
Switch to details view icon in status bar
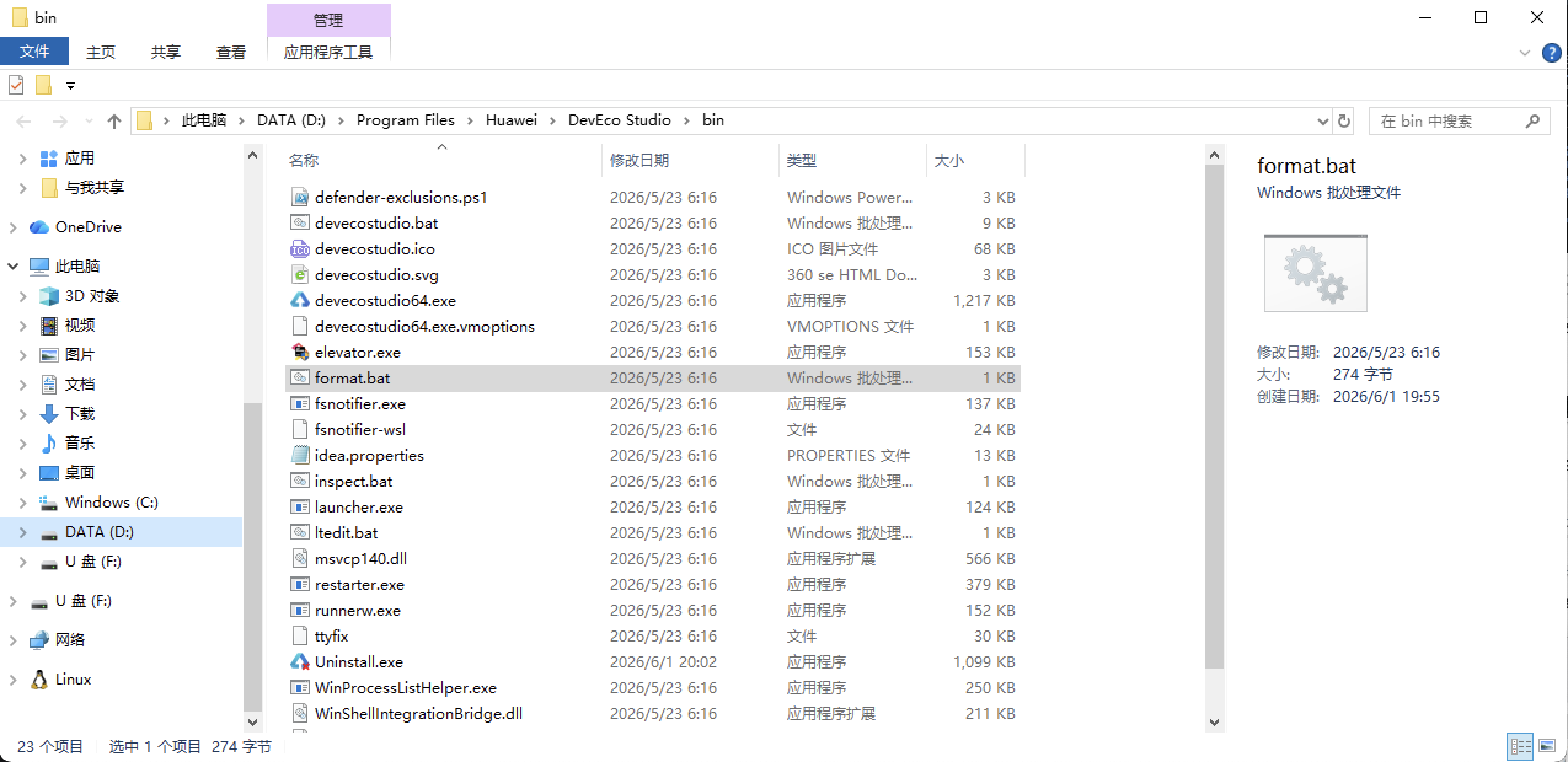[x=1521, y=747]
